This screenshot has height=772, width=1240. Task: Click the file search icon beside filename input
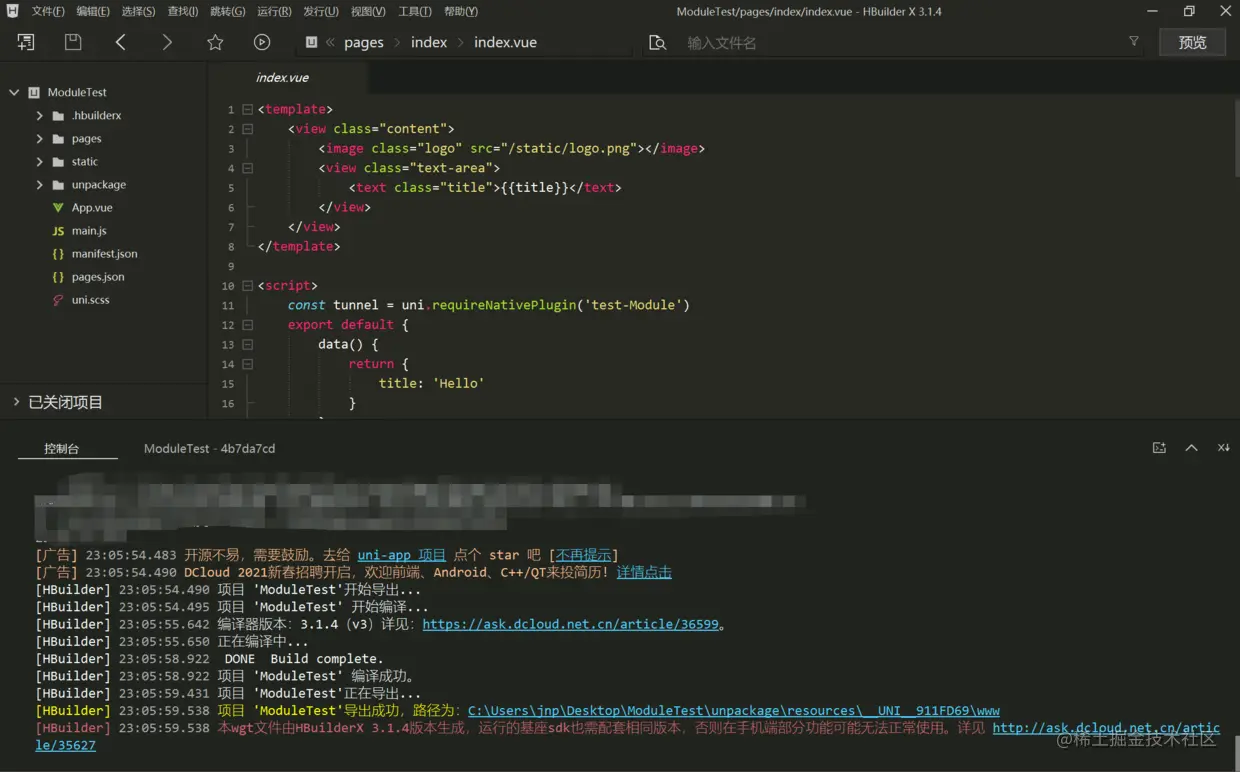657,43
